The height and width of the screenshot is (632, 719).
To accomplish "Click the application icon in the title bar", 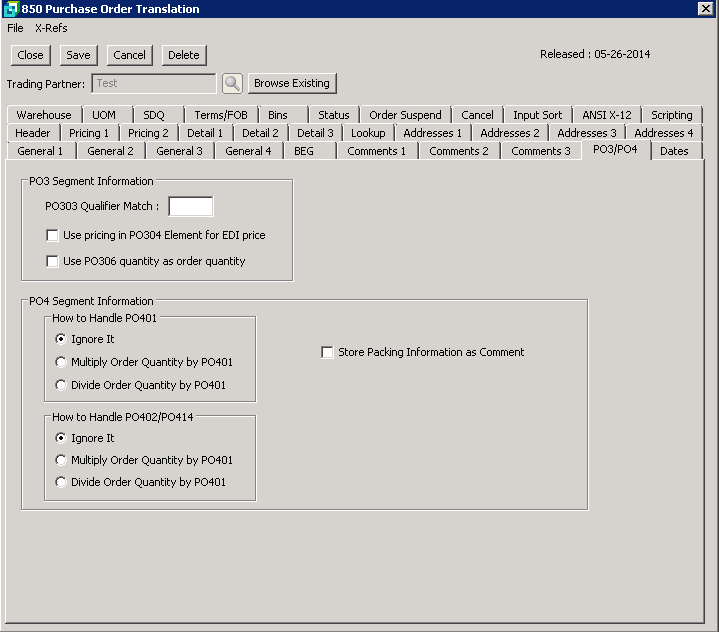I will coord(11,9).
